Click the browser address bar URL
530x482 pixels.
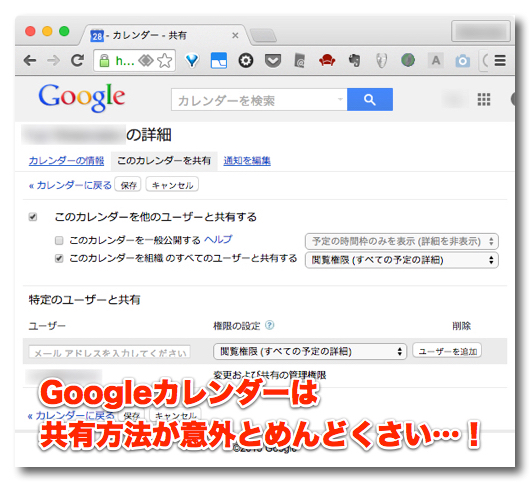click(125, 61)
